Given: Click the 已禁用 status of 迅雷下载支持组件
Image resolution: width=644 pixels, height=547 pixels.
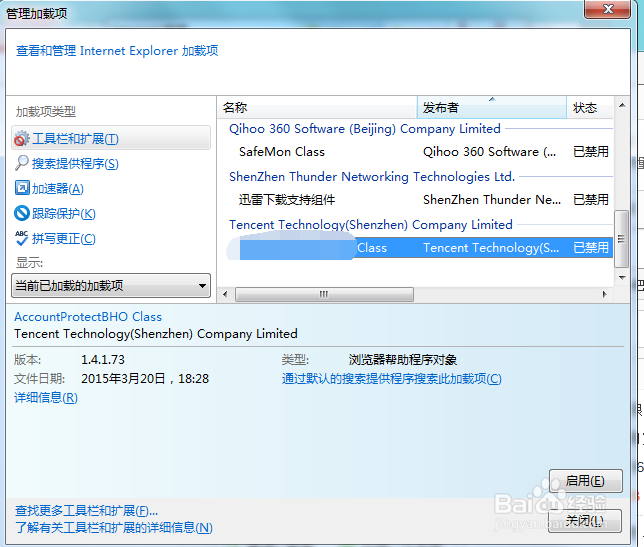Looking at the screenshot, I should click(x=591, y=200).
